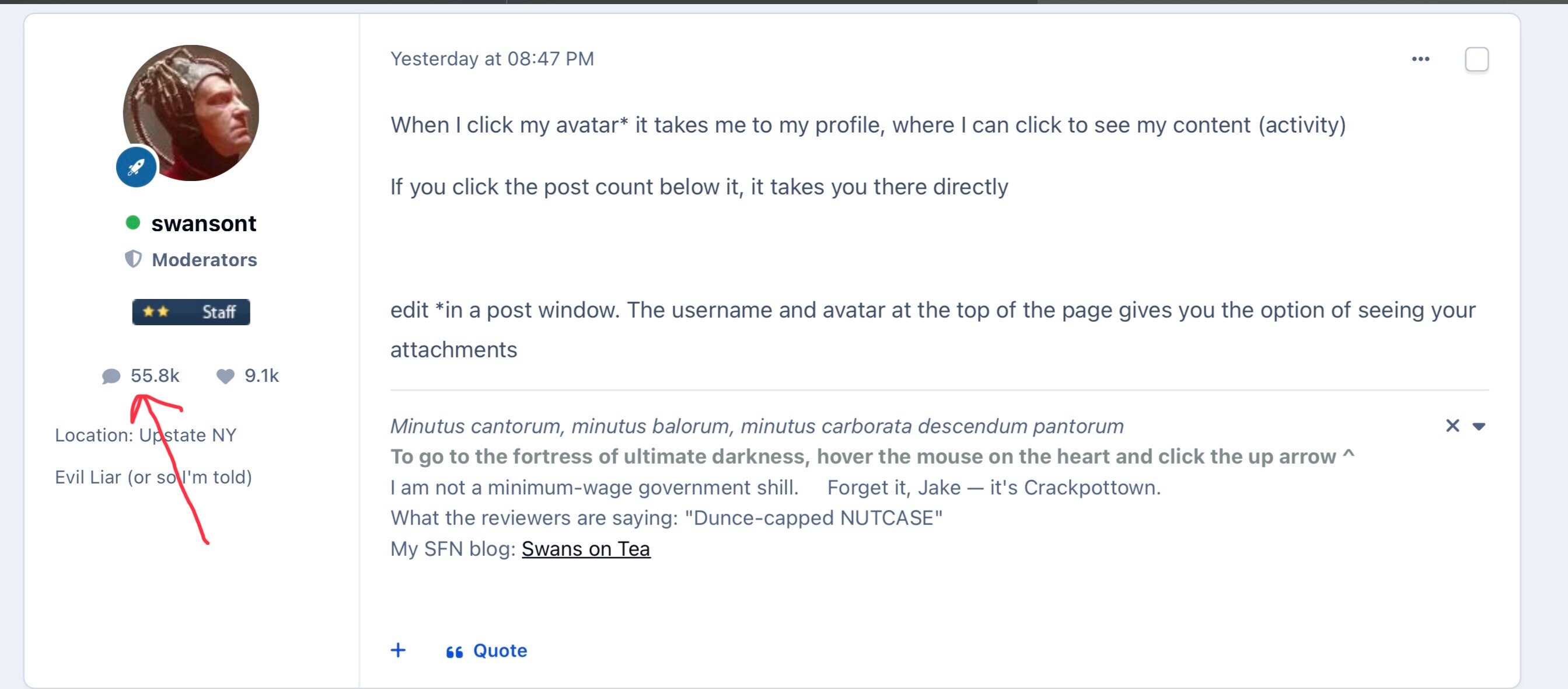This screenshot has height=689, width=1568.
Task: Click the shield icon beside Moderators
Action: click(x=132, y=259)
